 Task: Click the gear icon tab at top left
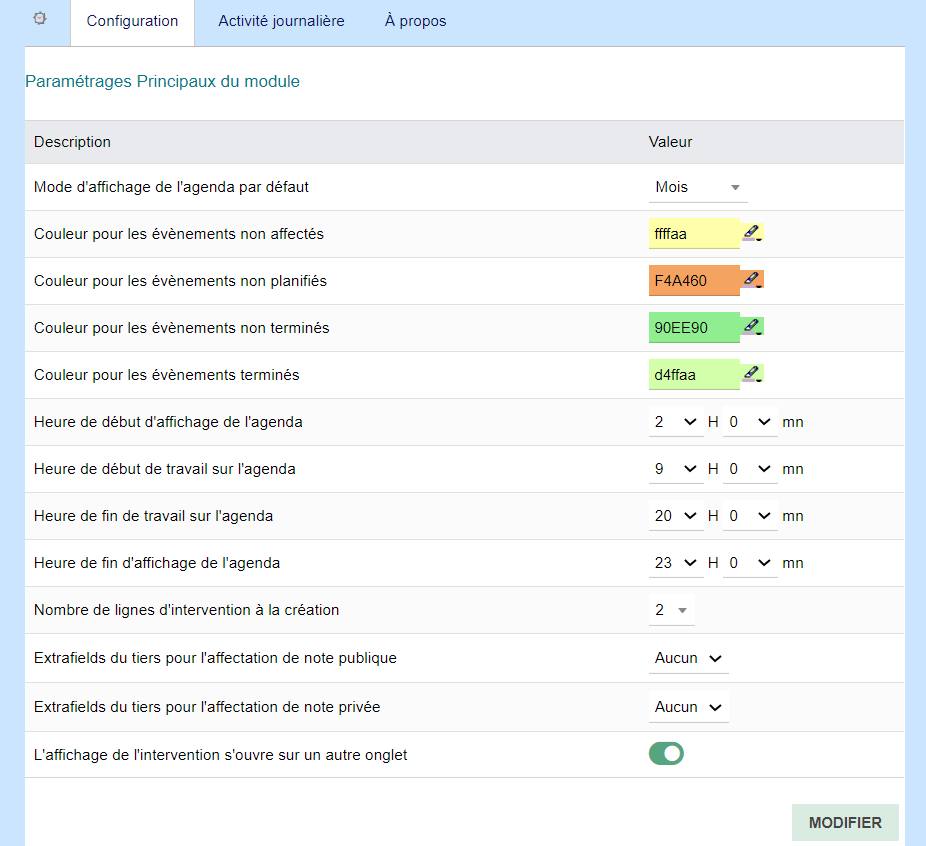pos(40,19)
